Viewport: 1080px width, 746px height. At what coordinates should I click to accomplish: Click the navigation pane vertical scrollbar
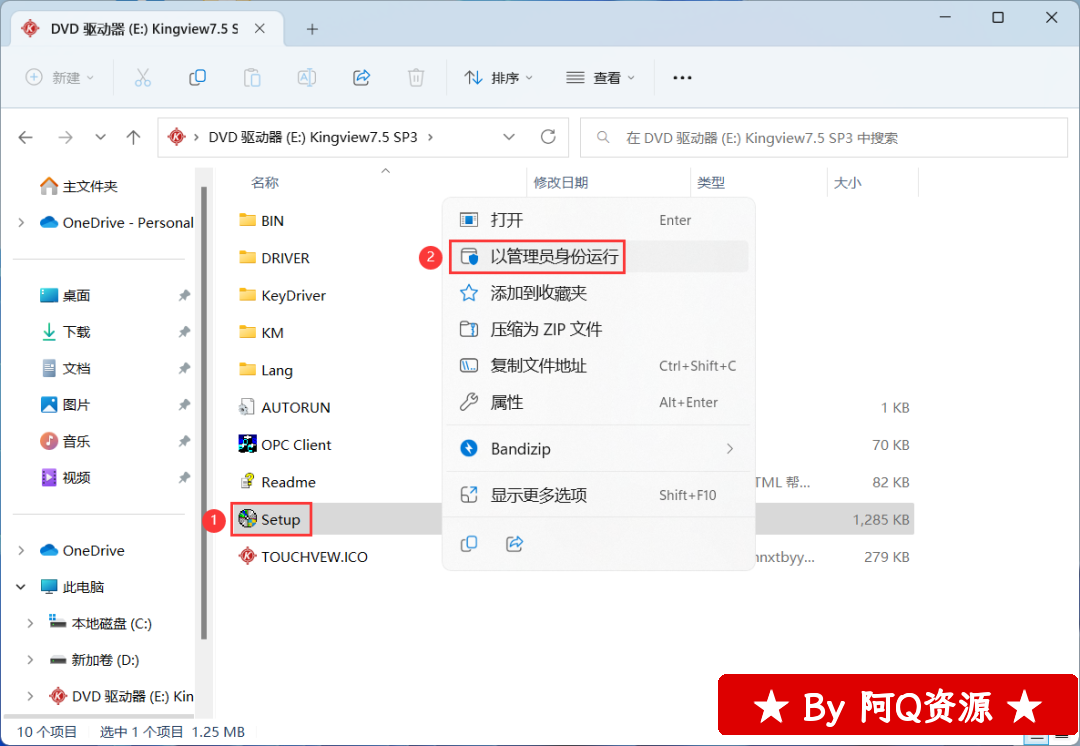[x=204, y=413]
